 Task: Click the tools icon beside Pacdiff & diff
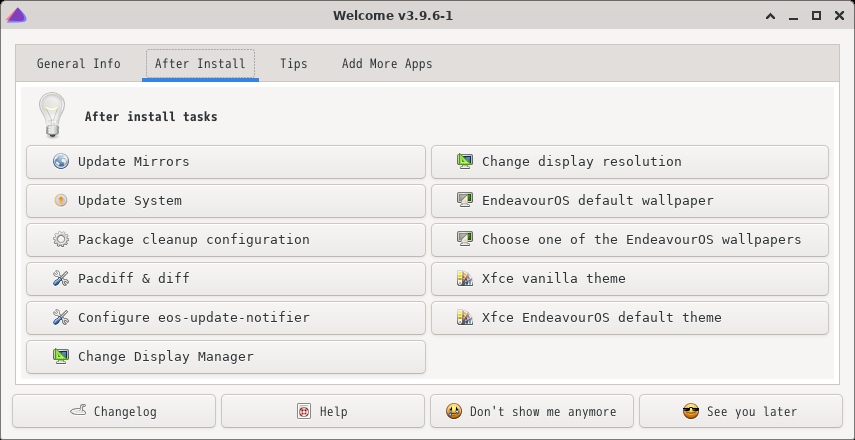(x=61, y=279)
